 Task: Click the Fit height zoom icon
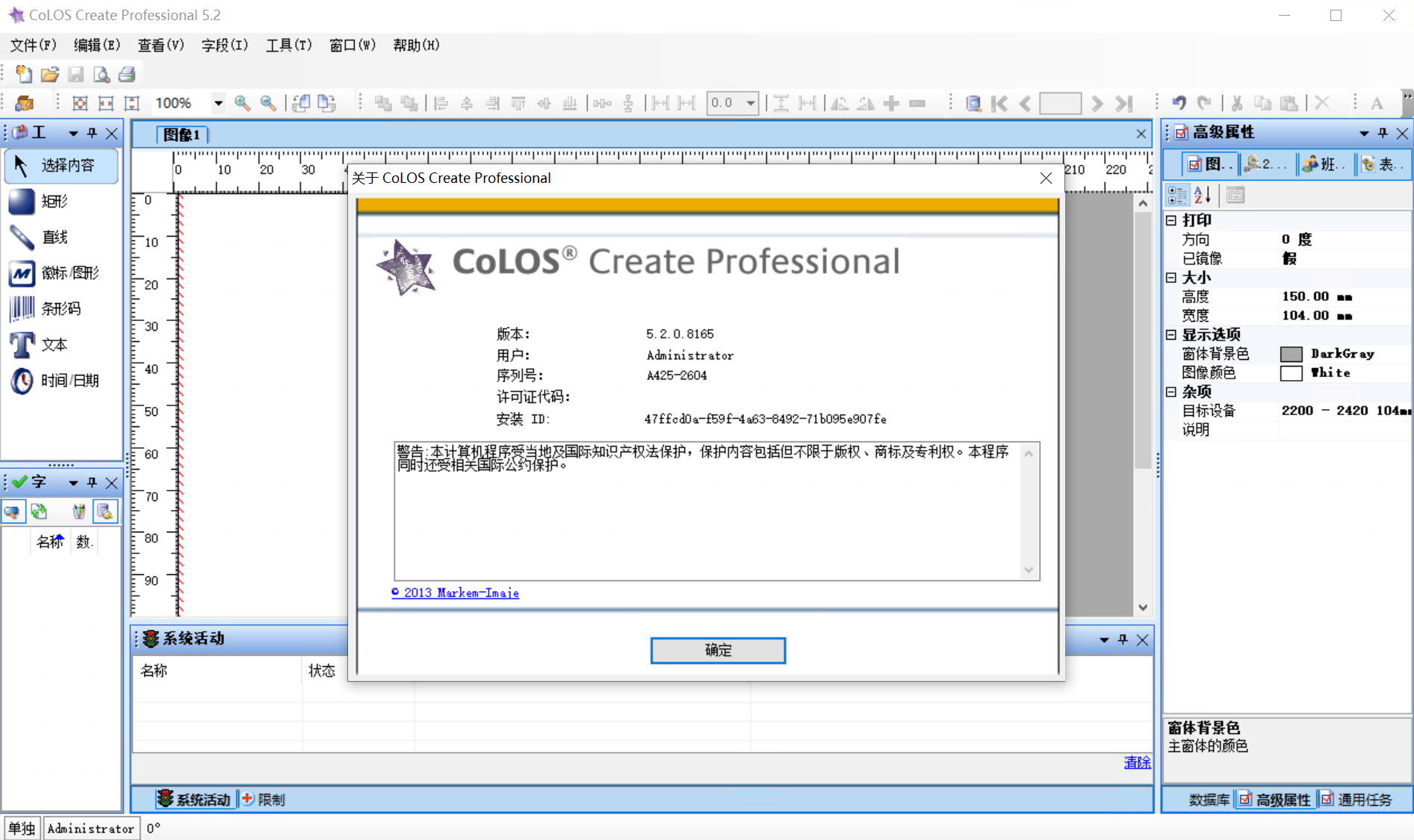click(132, 103)
